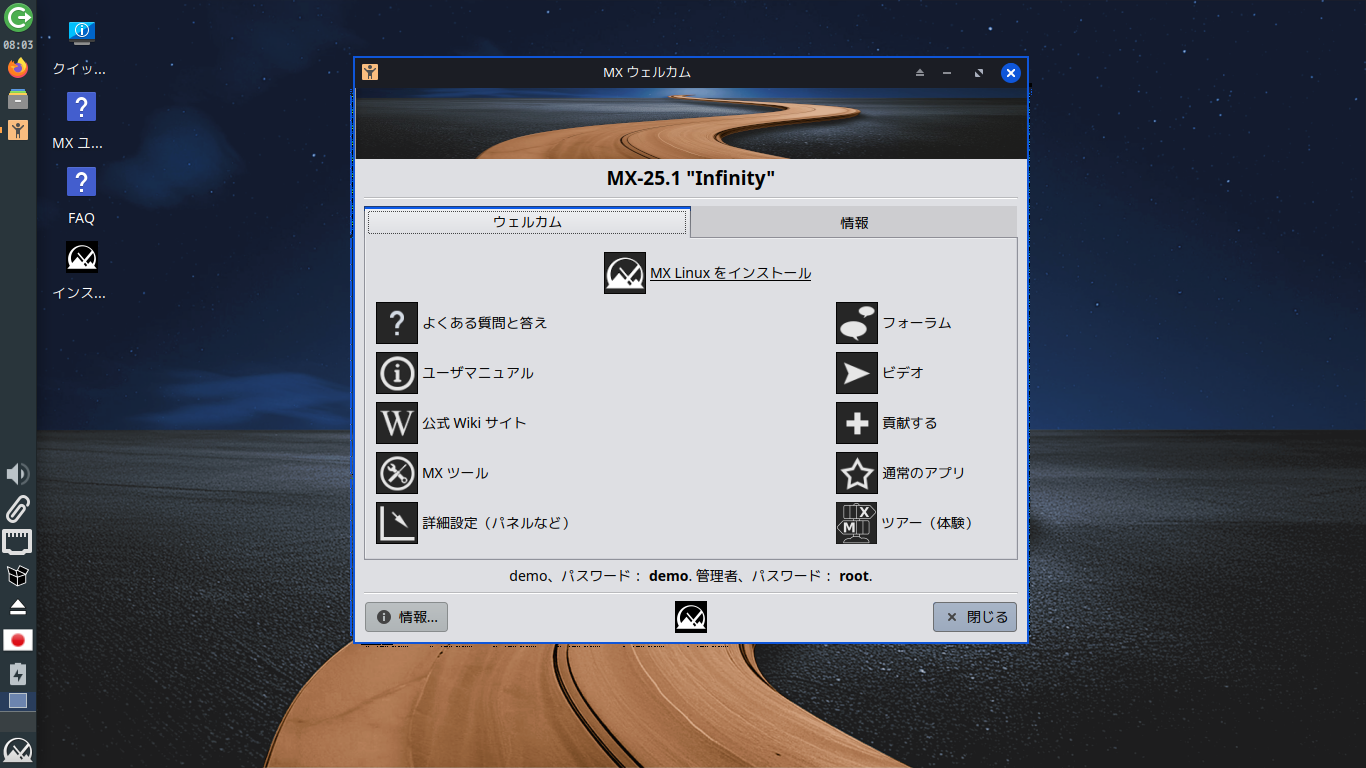This screenshot has width=1366, height=768.
Task: Click the eject removable media icon
Action: (x=18, y=607)
